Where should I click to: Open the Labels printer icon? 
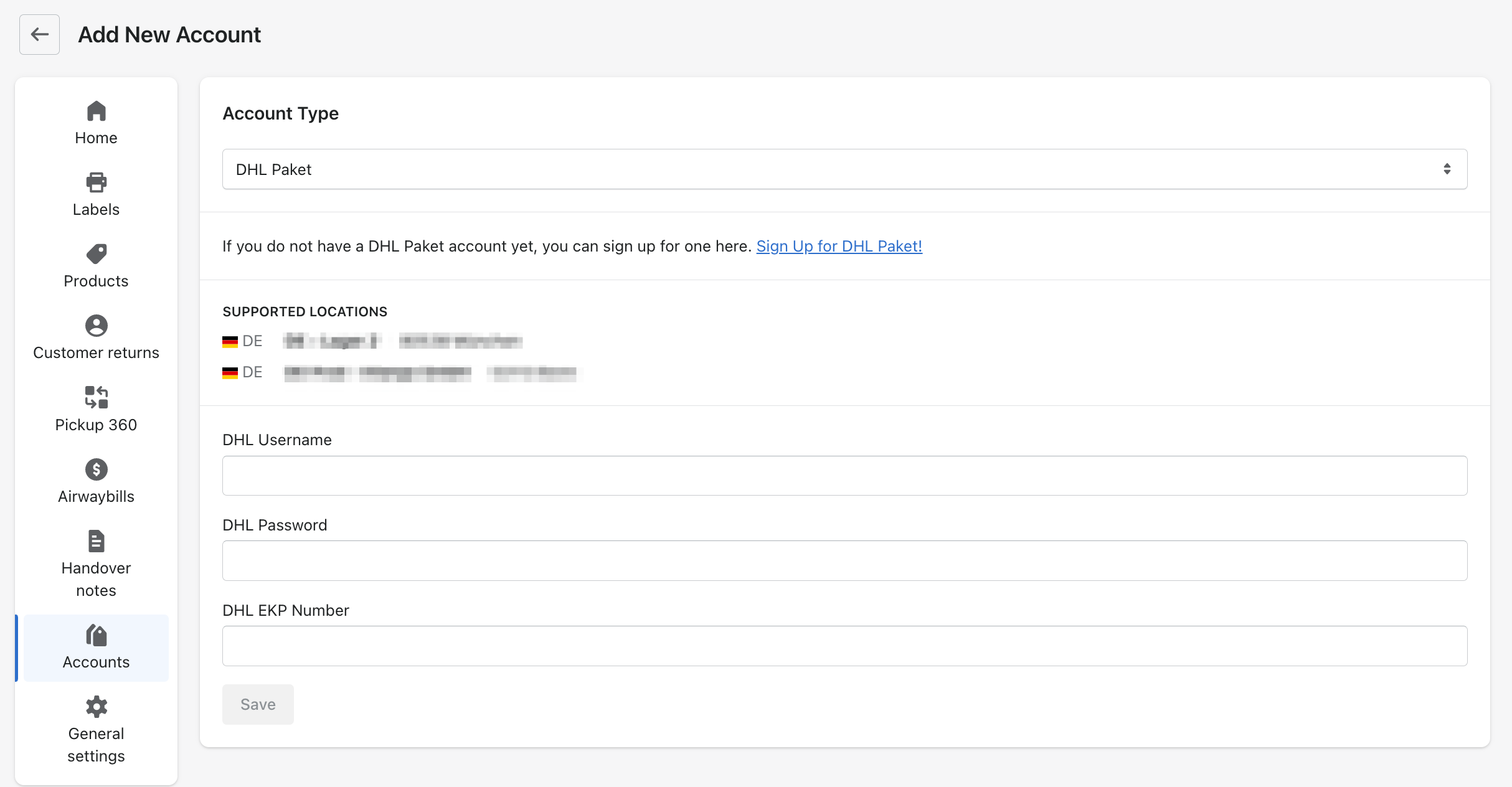97,182
